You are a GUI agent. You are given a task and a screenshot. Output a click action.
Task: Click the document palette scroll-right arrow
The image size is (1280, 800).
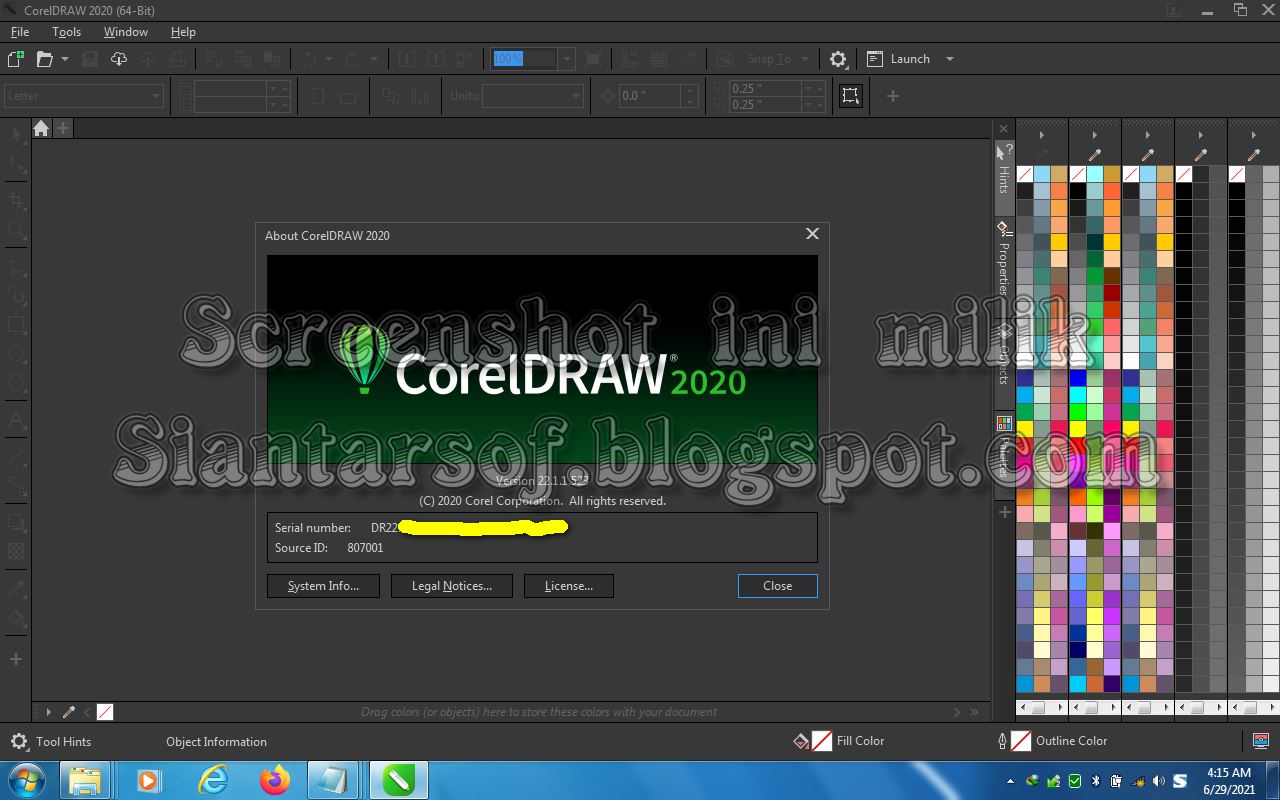pyautogui.click(x=957, y=712)
